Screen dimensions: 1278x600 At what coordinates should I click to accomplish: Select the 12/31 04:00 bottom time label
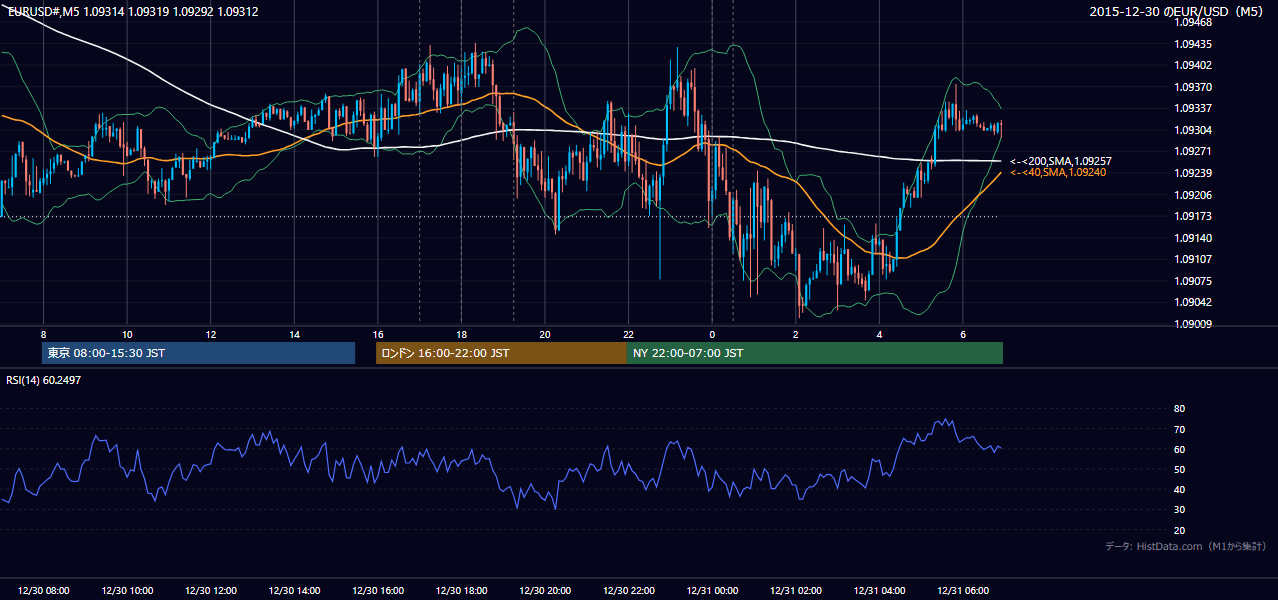tap(879, 591)
